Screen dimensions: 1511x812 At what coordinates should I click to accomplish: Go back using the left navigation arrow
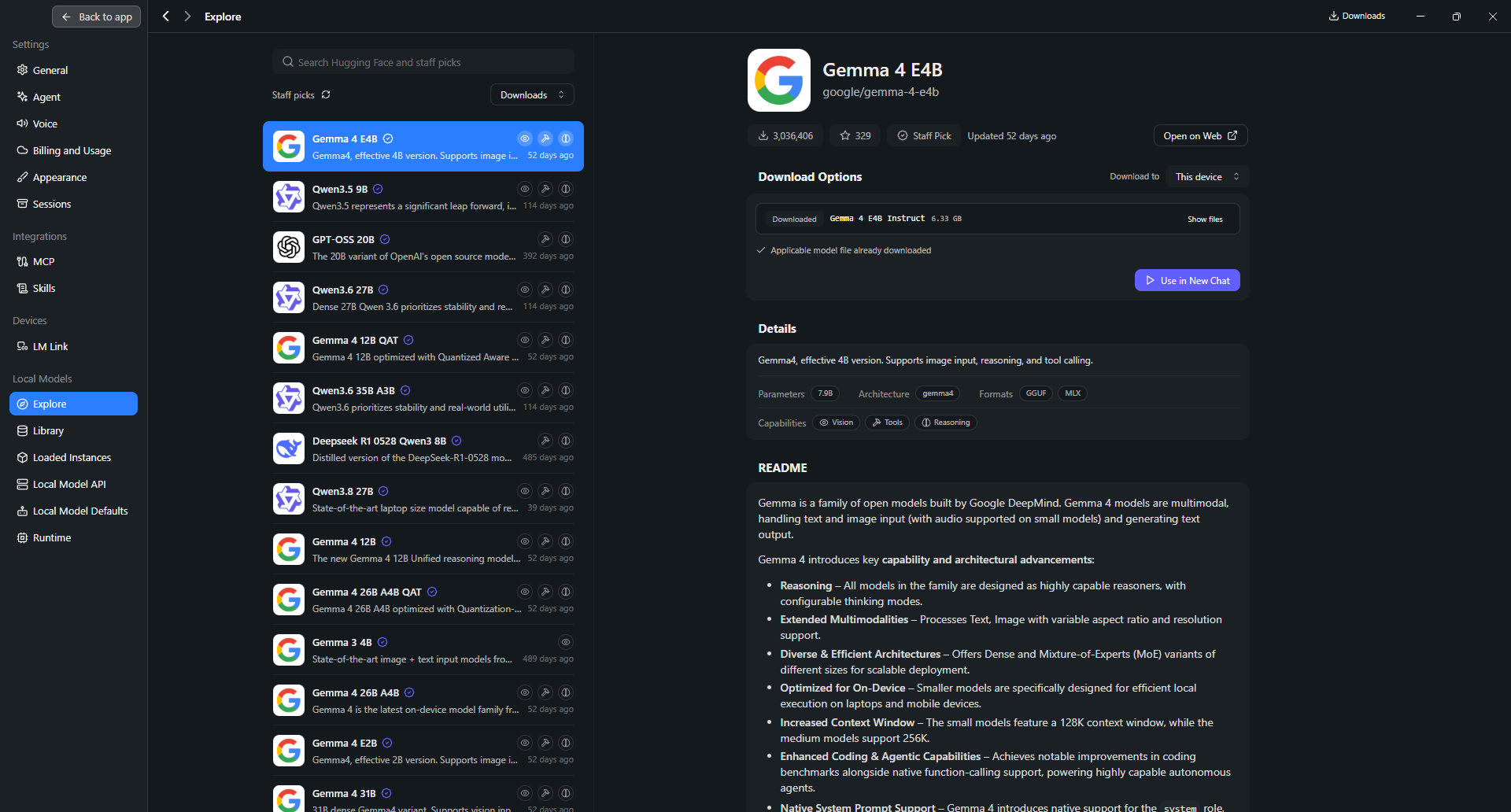[166, 17]
